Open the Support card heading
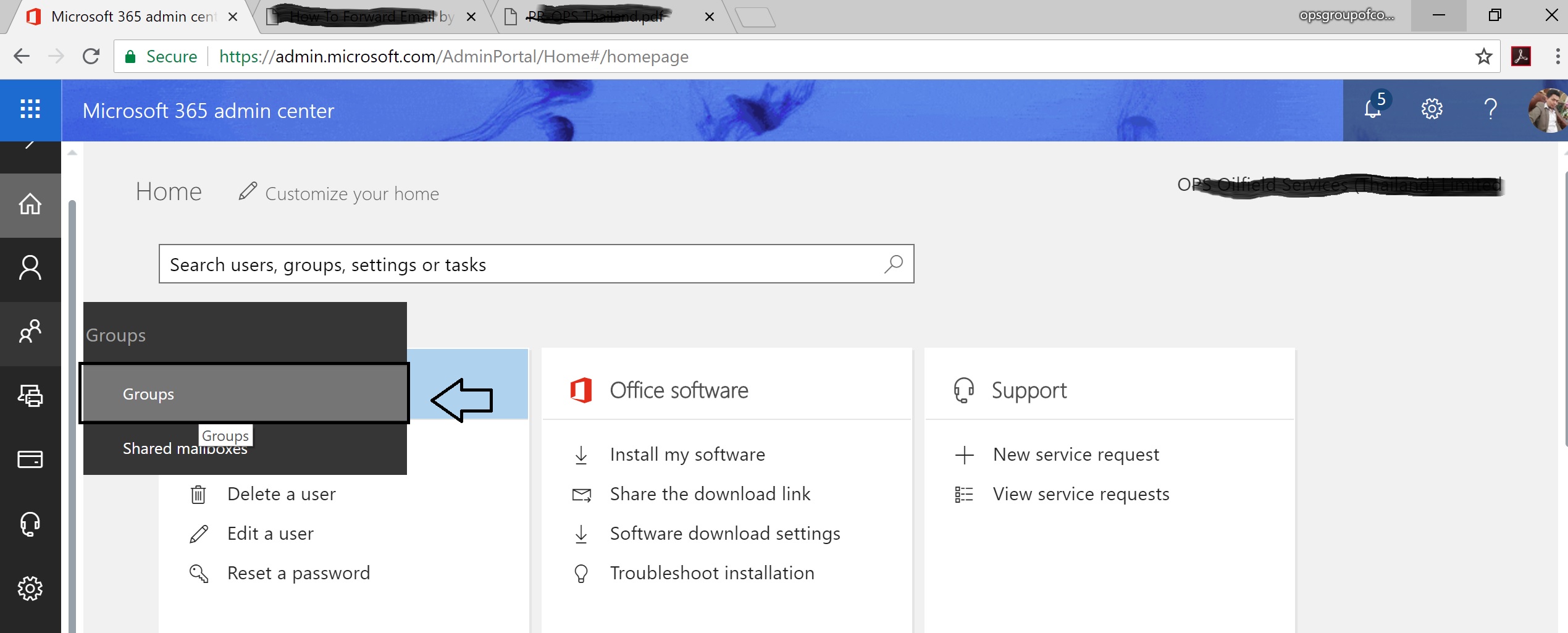The height and width of the screenshot is (633, 1568). click(1029, 390)
